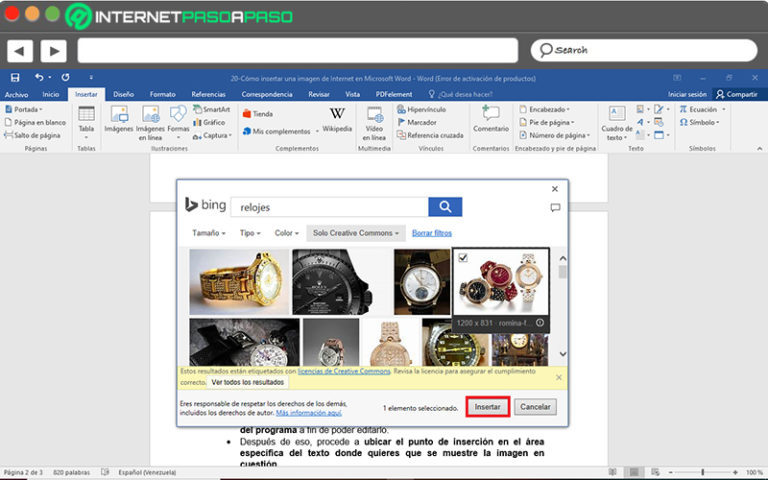Switch to the Referencias tab
This screenshot has height=480, width=768.
click(x=209, y=95)
